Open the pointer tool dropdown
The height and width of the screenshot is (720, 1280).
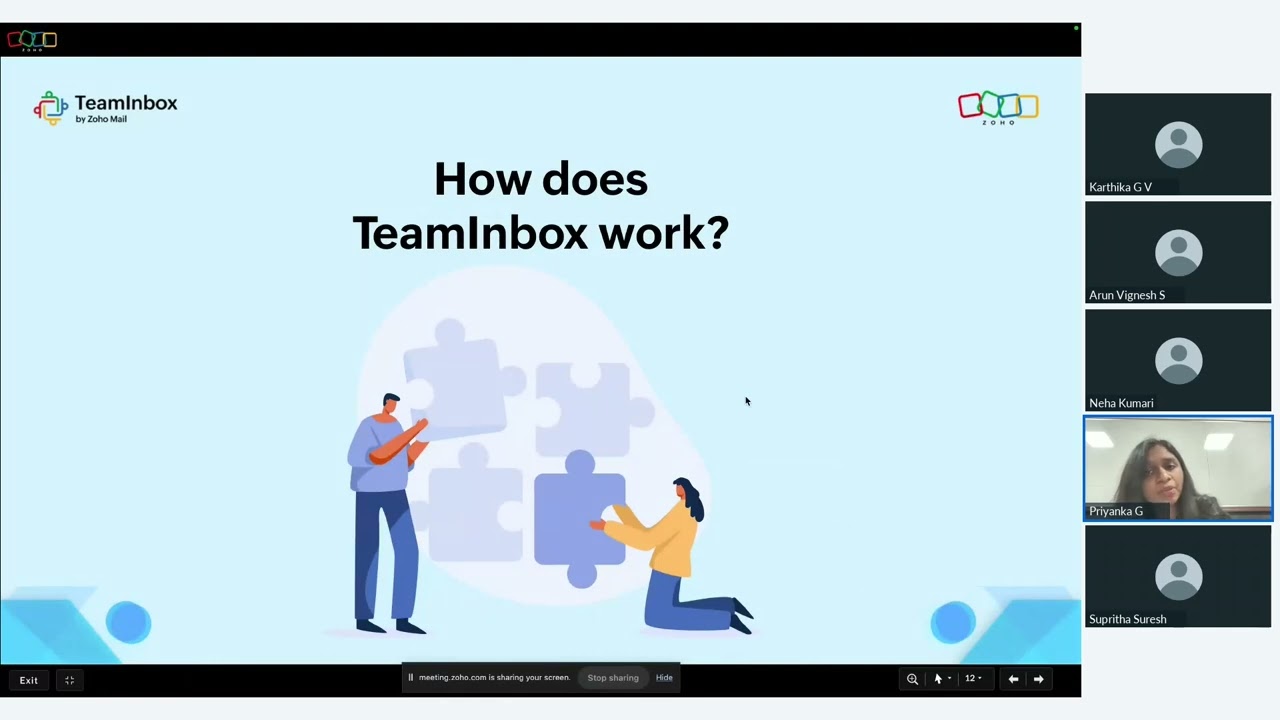click(x=942, y=679)
